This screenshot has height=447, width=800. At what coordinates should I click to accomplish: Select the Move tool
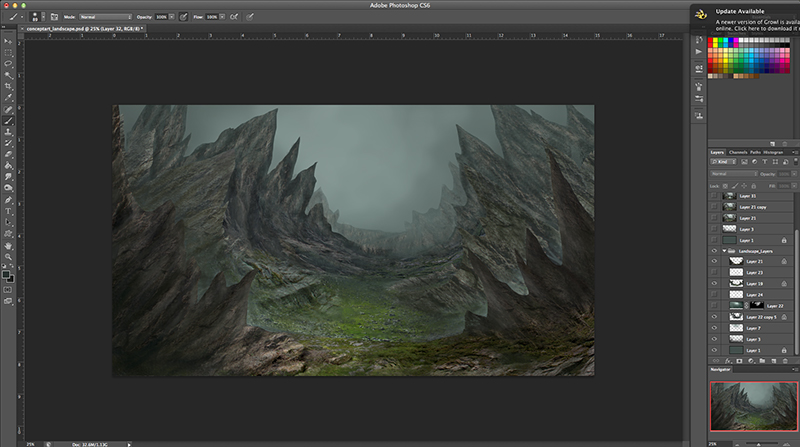coord(8,40)
